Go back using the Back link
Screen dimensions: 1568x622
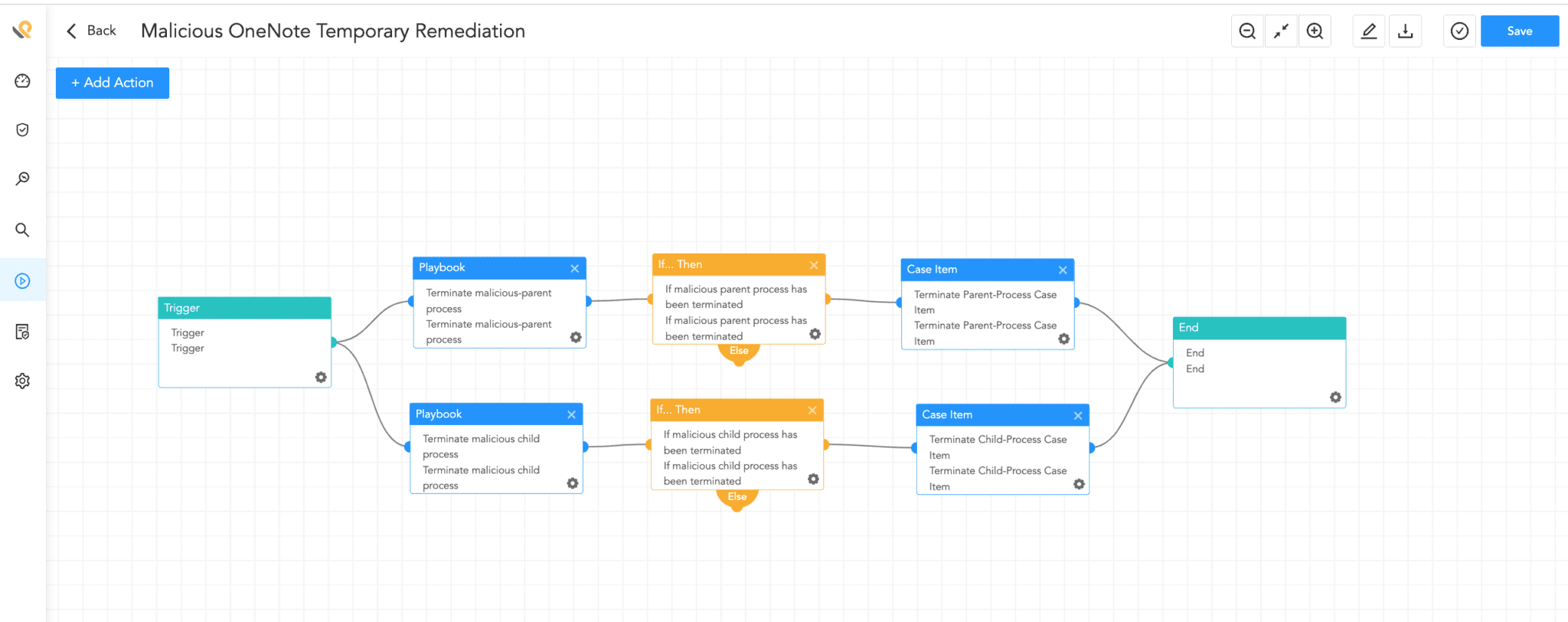92,31
